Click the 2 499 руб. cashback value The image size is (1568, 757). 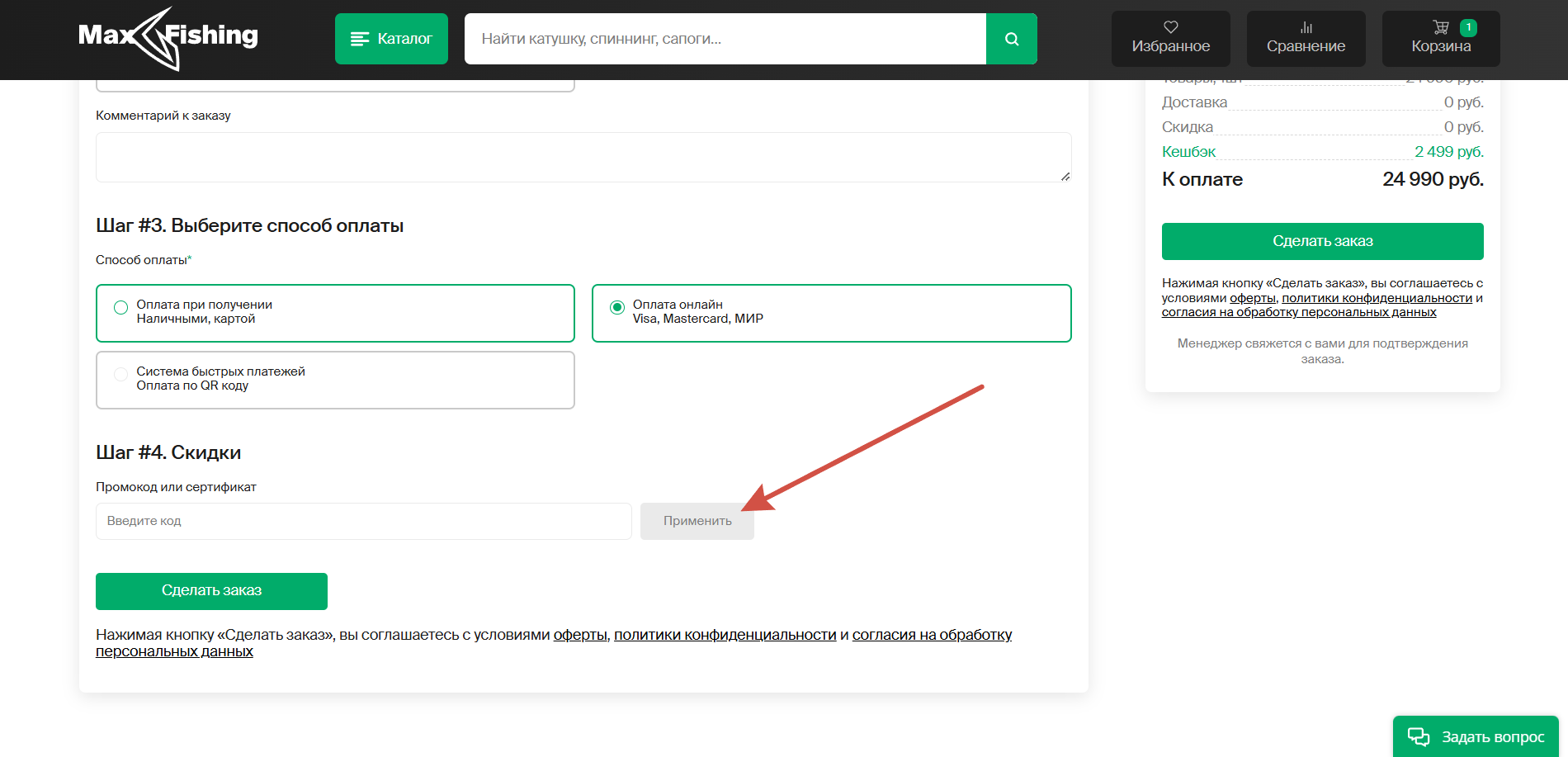coord(1449,152)
